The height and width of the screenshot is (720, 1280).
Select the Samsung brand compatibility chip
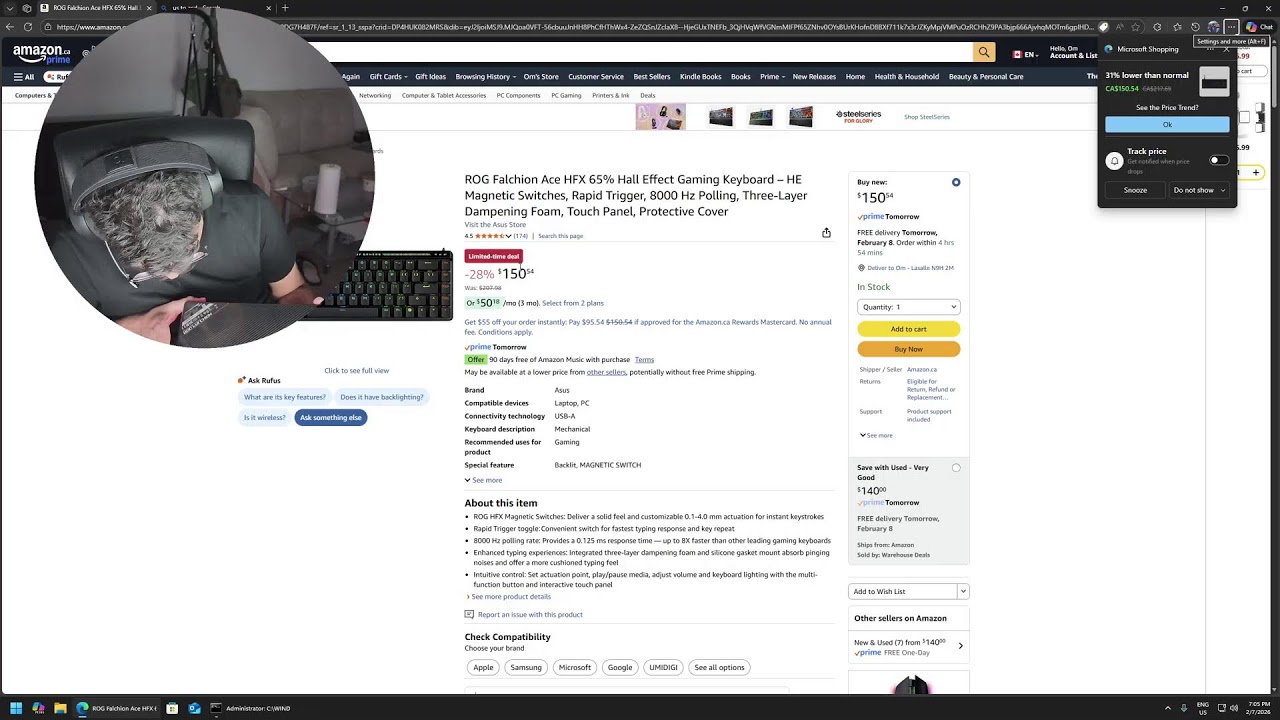(526, 667)
